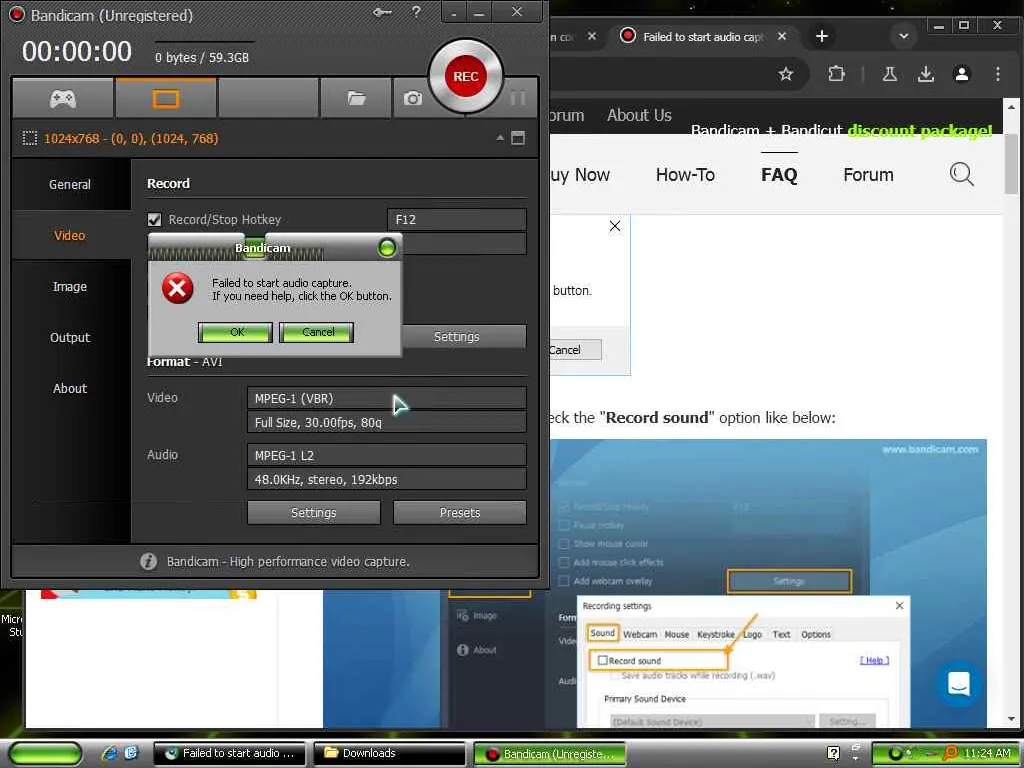Search the Bandicam website with magnifier icon
The image size is (1024, 768).
click(x=961, y=174)
